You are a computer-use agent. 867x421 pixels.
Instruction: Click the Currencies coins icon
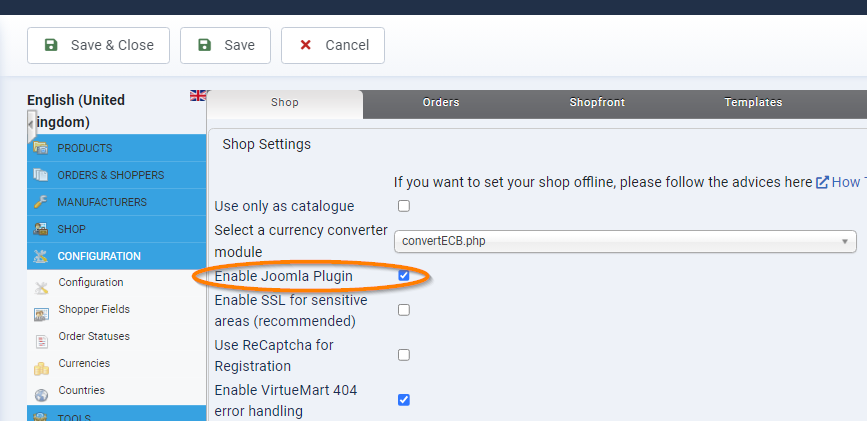pos(41,364)
